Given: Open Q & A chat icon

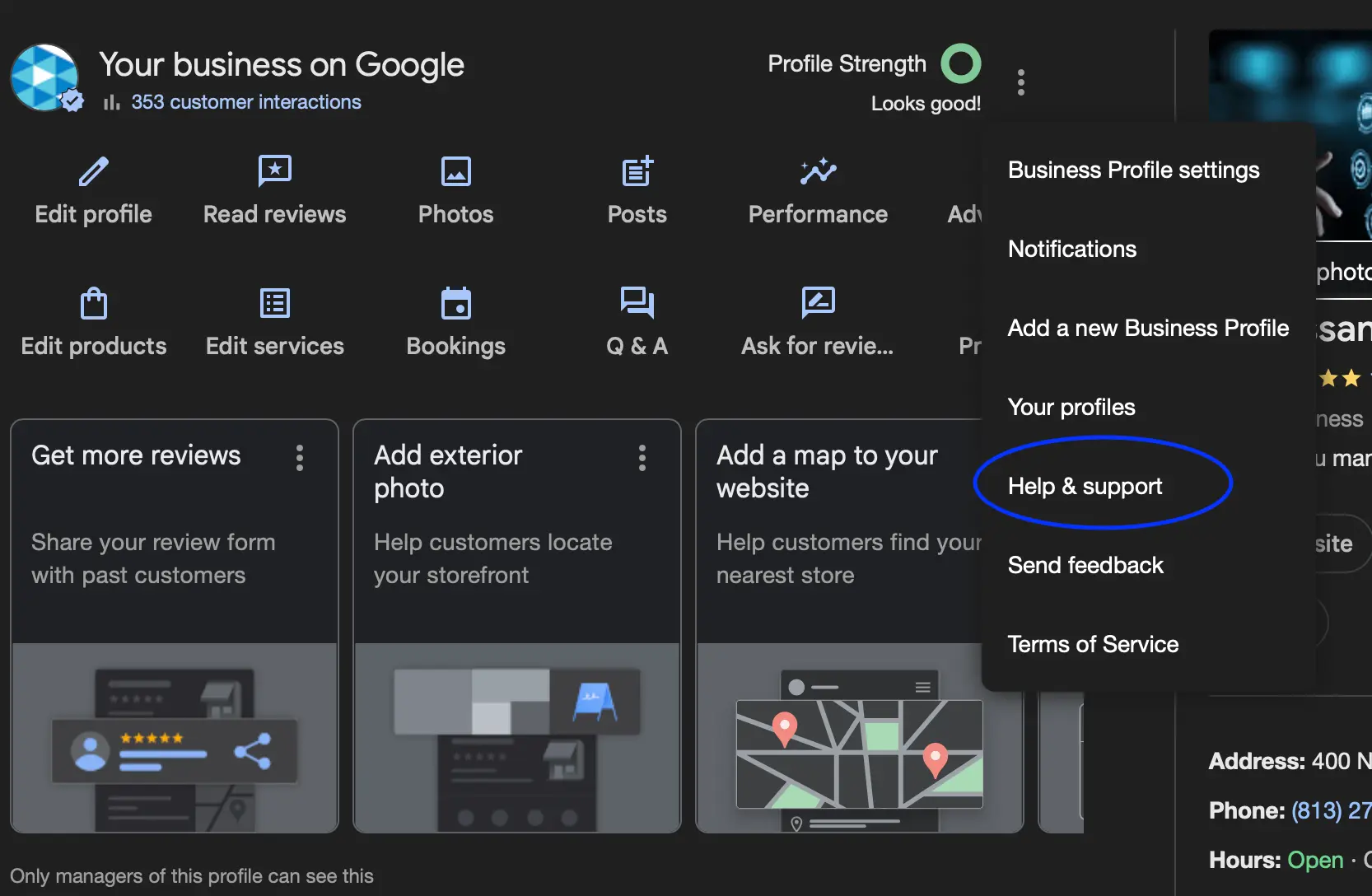Looking at the screenshot, I should [636, 302].
